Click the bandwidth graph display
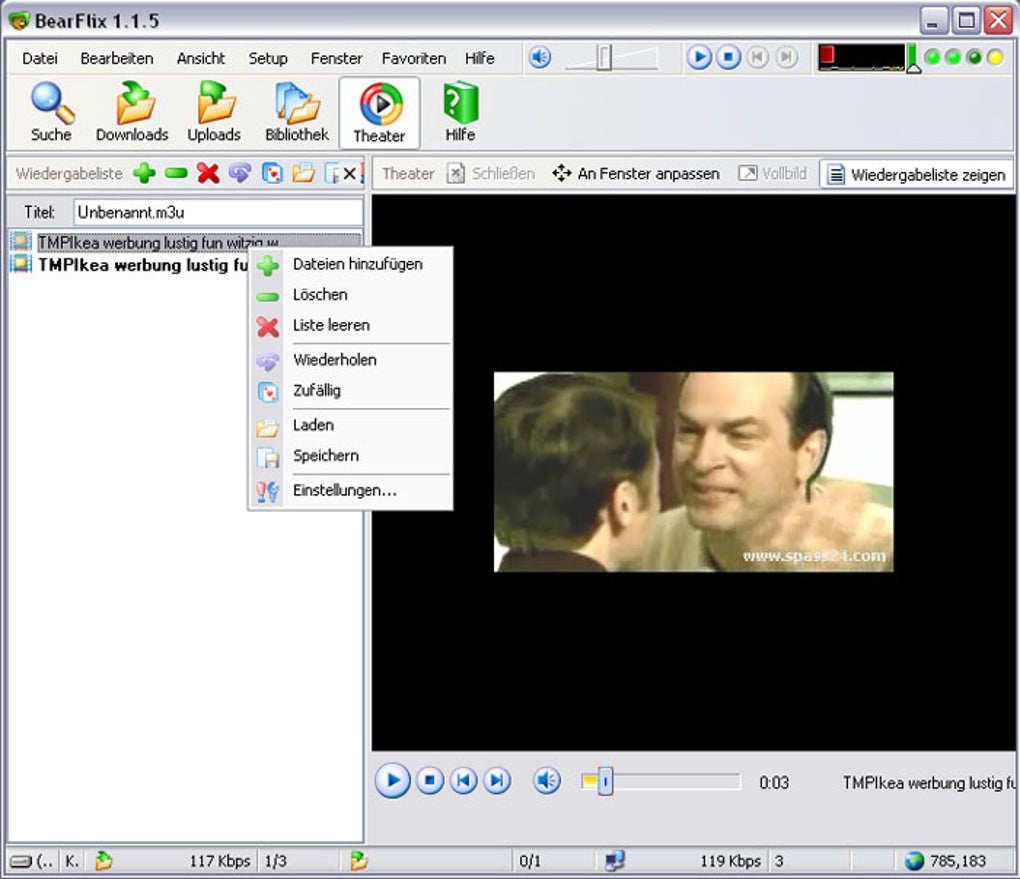The height and width of the screenshot is (879, 1020). click(x=861, y=57)
